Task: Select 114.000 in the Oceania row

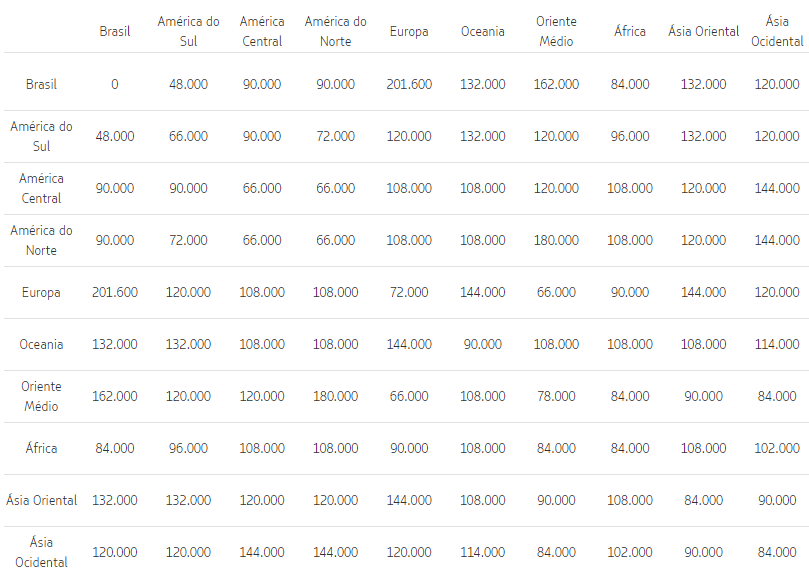Action: click(x=776, y=344)
